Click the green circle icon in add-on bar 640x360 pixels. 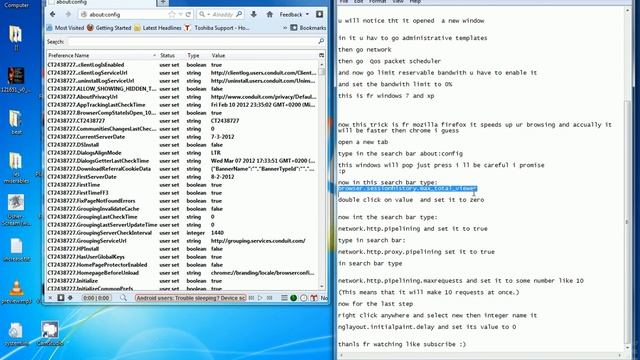pos(293,298)
